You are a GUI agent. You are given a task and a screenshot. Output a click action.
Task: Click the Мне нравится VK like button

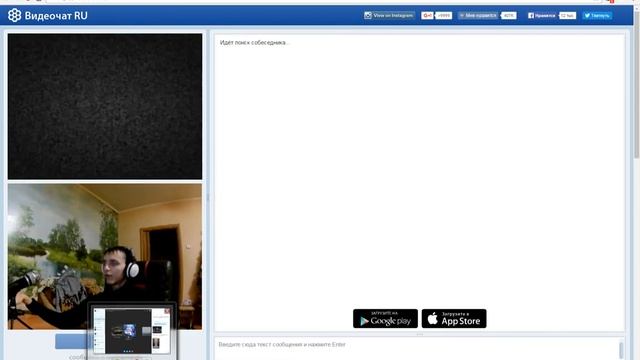coord(478,16)
